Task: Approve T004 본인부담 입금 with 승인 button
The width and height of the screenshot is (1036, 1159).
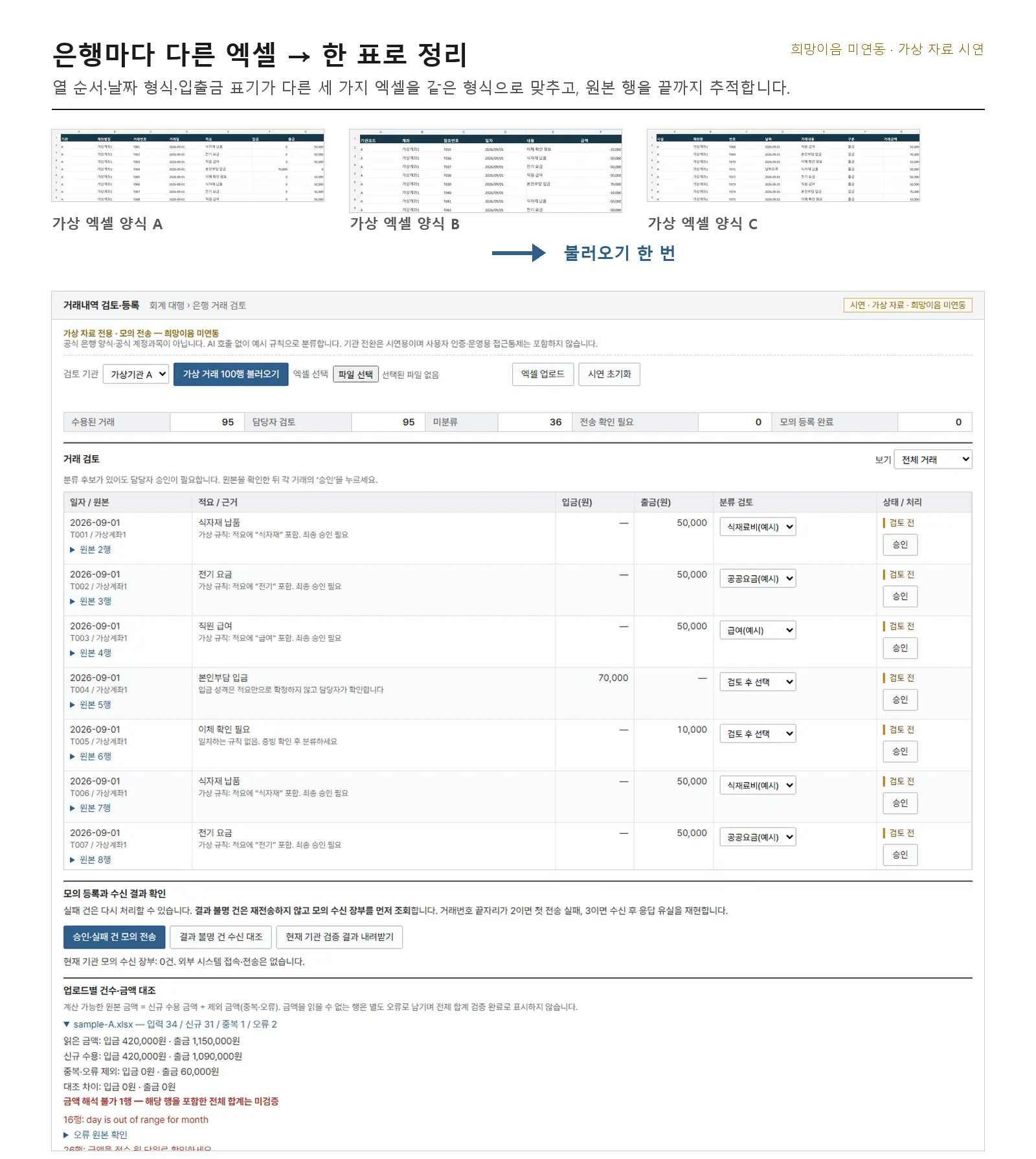Action: (x=900, y=700)
